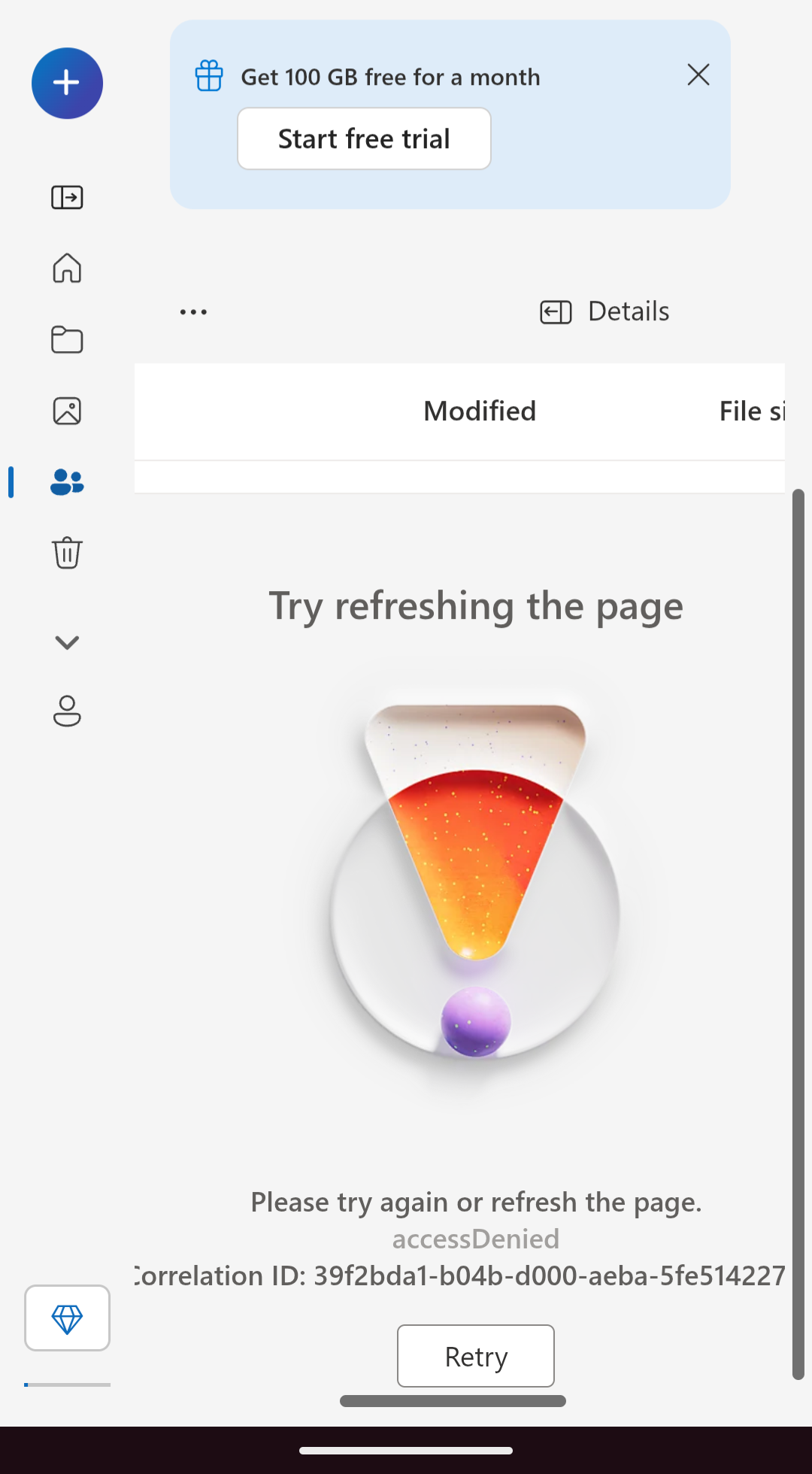
Task: Select the Shared people icon
Action: click(67, 482)
